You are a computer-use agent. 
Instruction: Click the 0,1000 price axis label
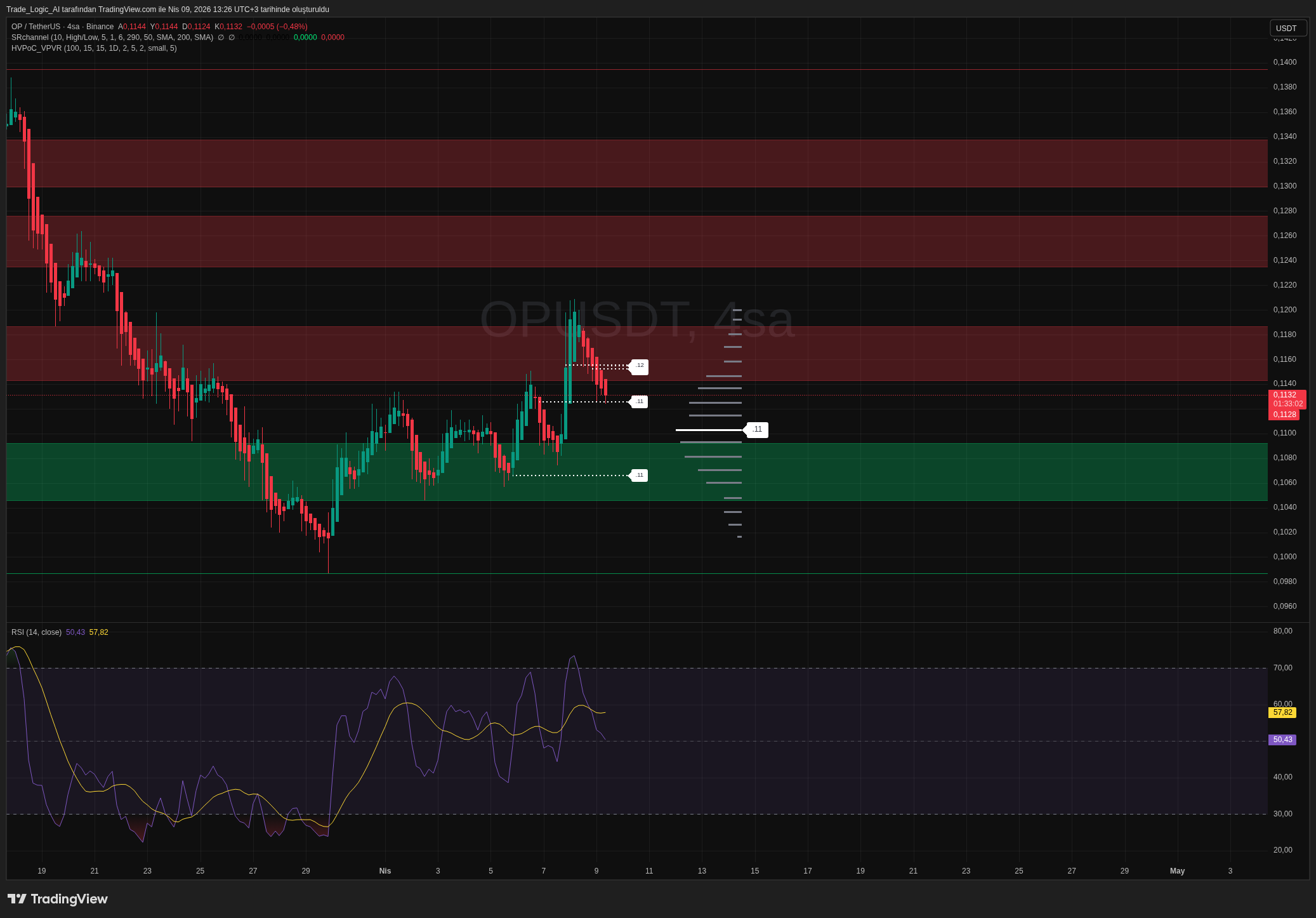[x=1285, y=557]
